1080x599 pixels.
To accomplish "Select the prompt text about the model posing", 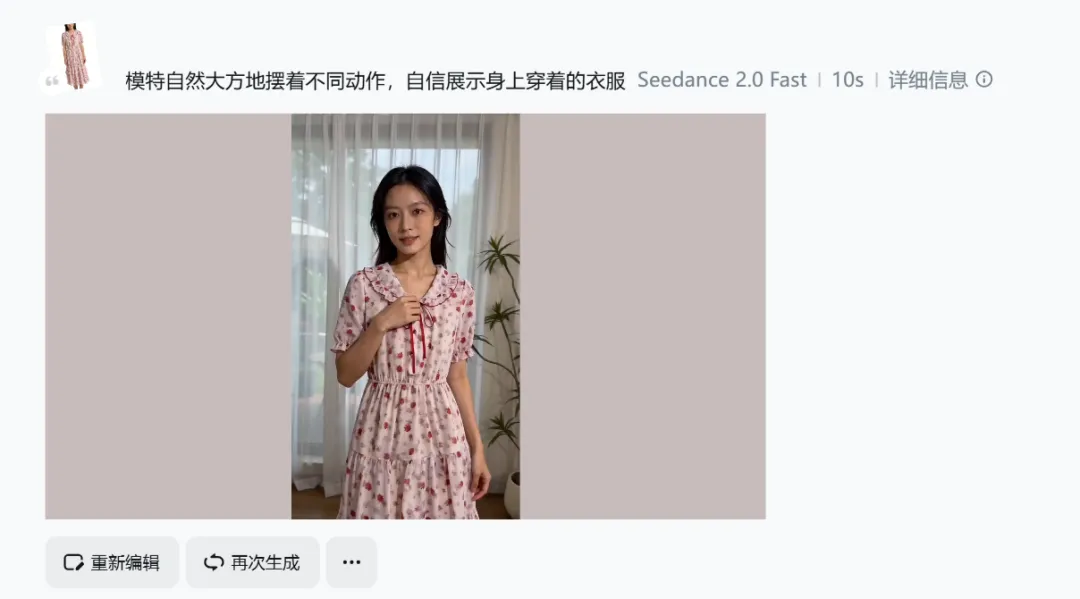I will (375, 81).
